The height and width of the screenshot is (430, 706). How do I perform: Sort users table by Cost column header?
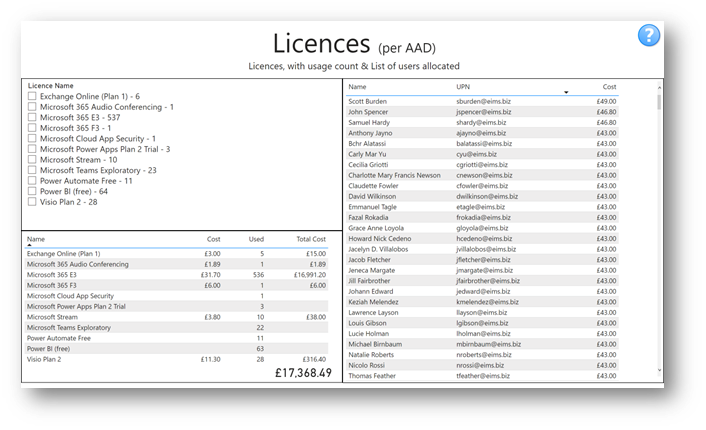[609, 86]
